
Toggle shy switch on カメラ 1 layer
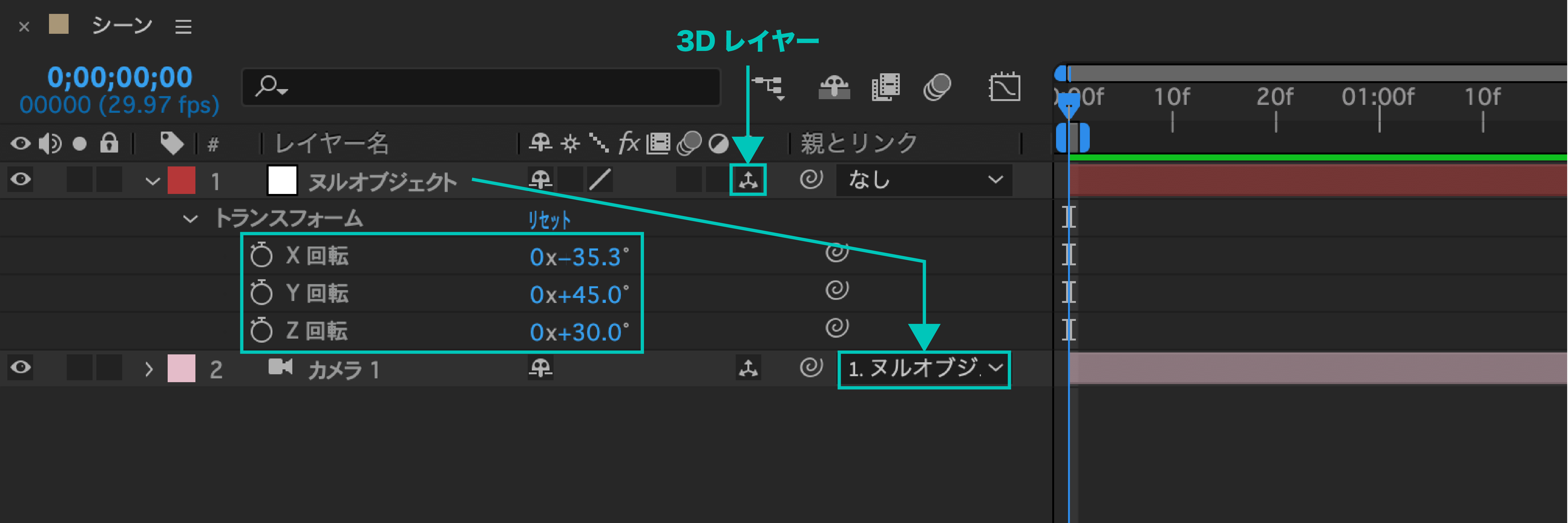pyautogui.click(x=541, y=368)
